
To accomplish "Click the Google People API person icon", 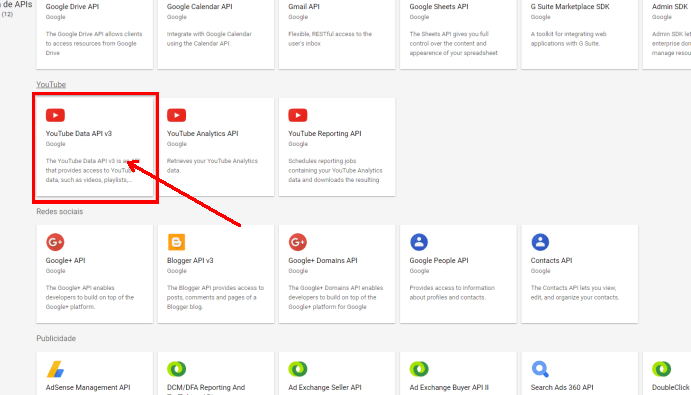I will tap(419, 242).
